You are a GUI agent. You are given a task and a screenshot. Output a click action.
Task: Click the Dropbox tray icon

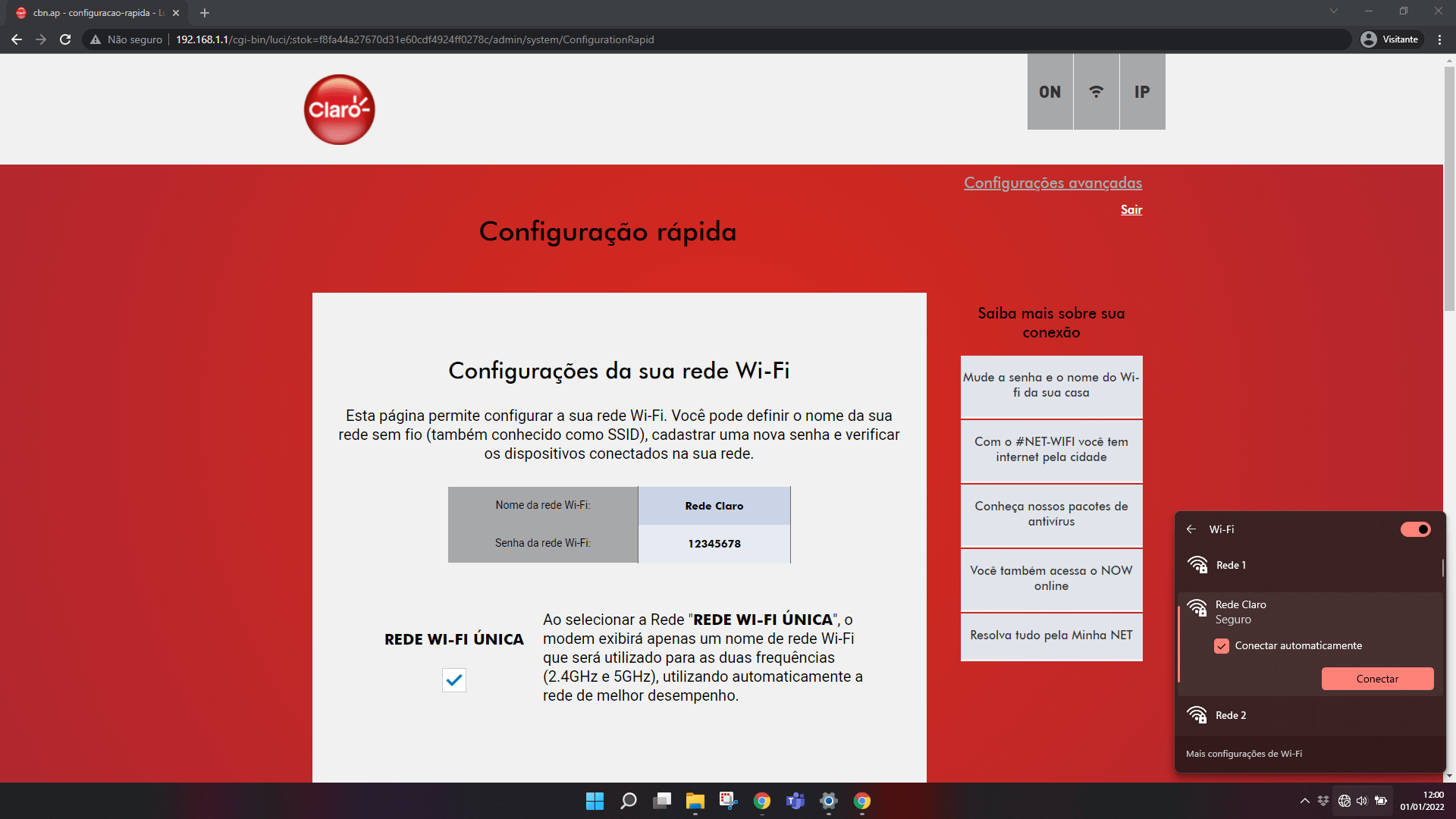(x=1323, y=801)
